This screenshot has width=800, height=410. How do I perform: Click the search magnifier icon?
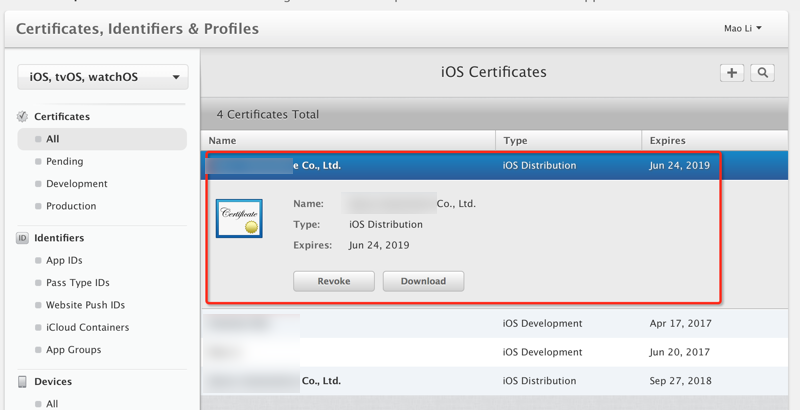762,73
